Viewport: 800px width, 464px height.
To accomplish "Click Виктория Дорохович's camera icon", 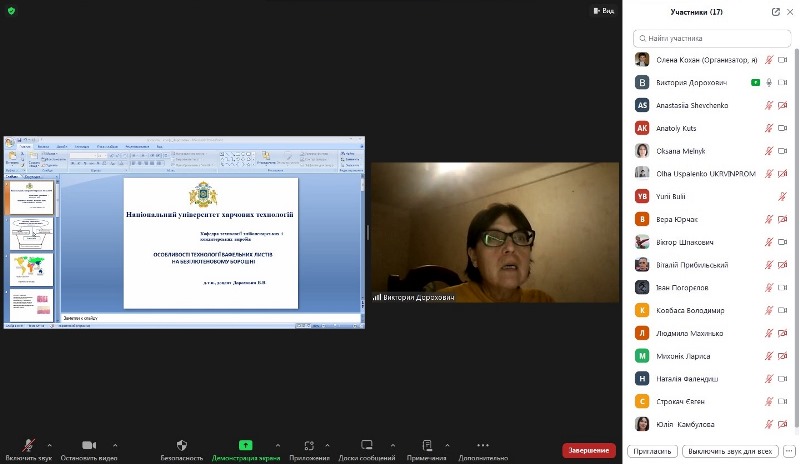I will [x=782, y=82].
